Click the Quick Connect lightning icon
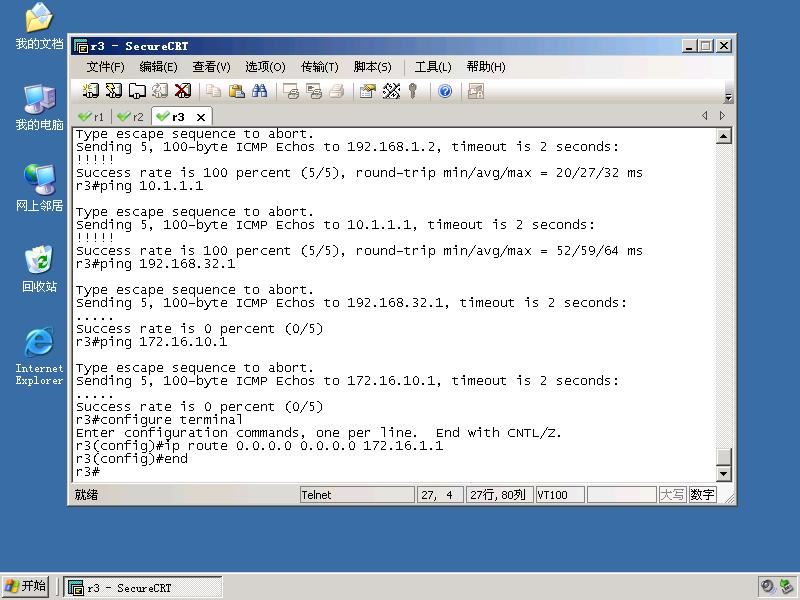800x600 pixels. (x=114, y=91)
